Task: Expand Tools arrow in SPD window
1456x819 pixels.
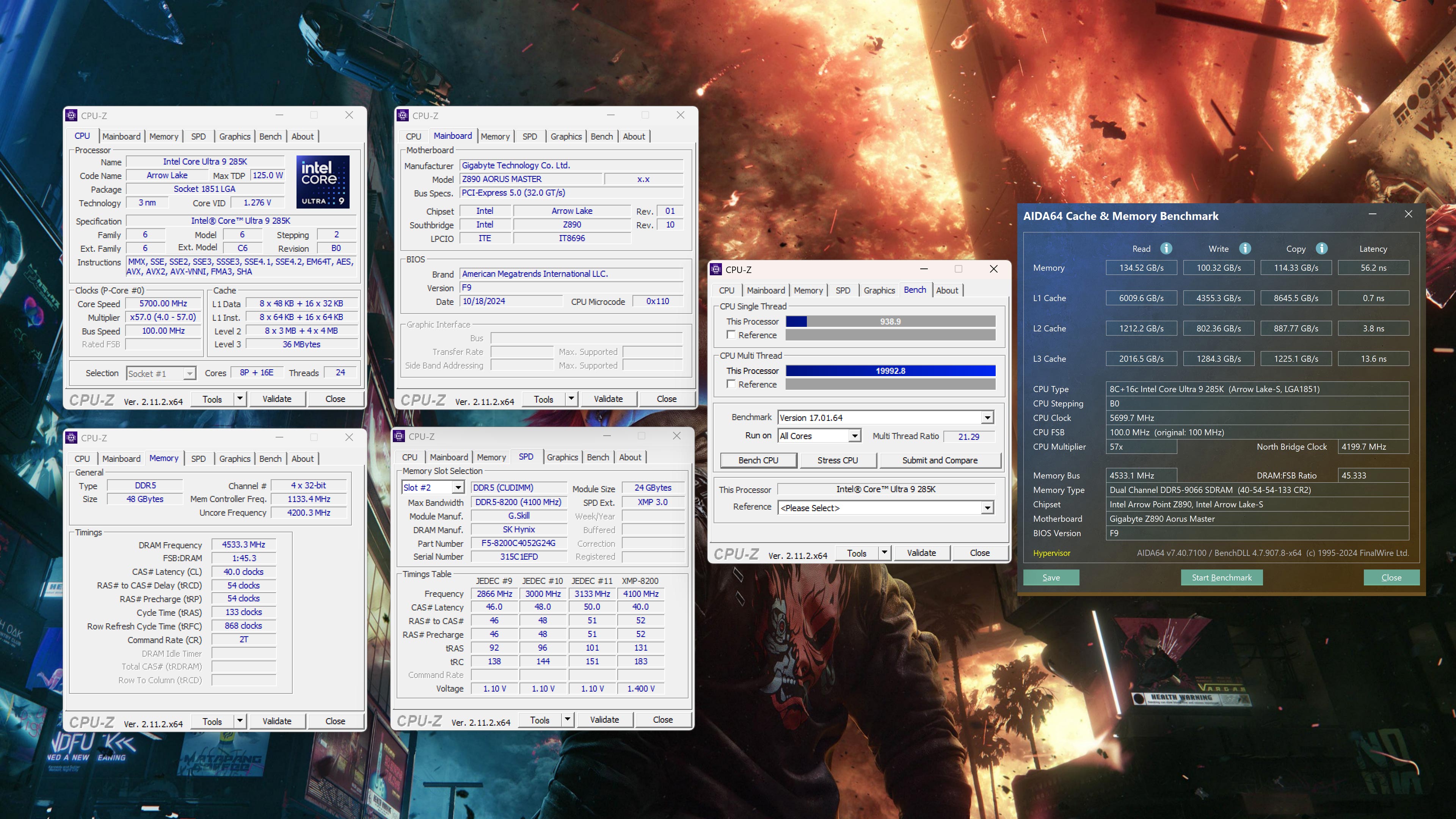Action: coord(568,720)
